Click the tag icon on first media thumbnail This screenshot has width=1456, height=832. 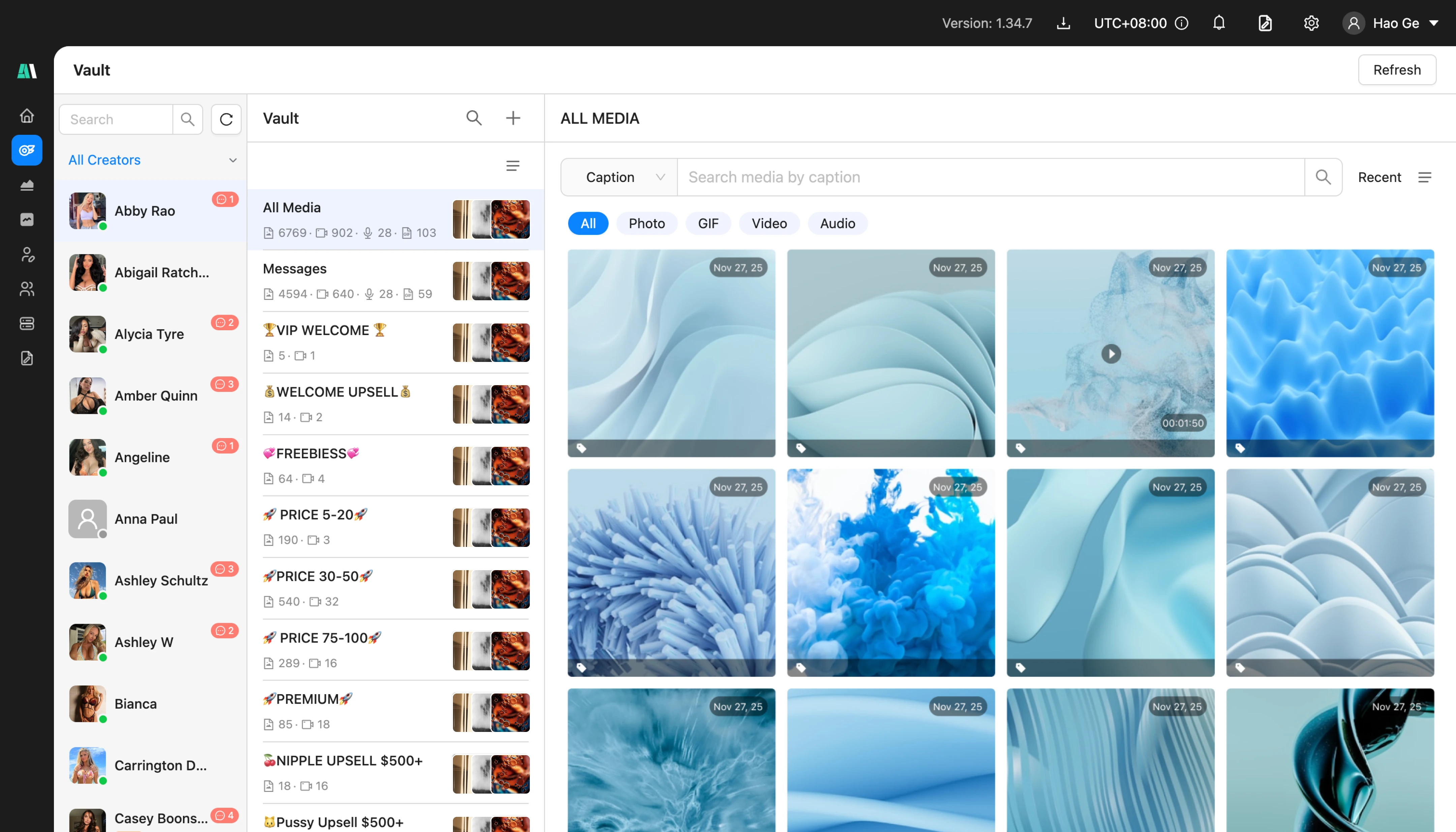(581, 448)
